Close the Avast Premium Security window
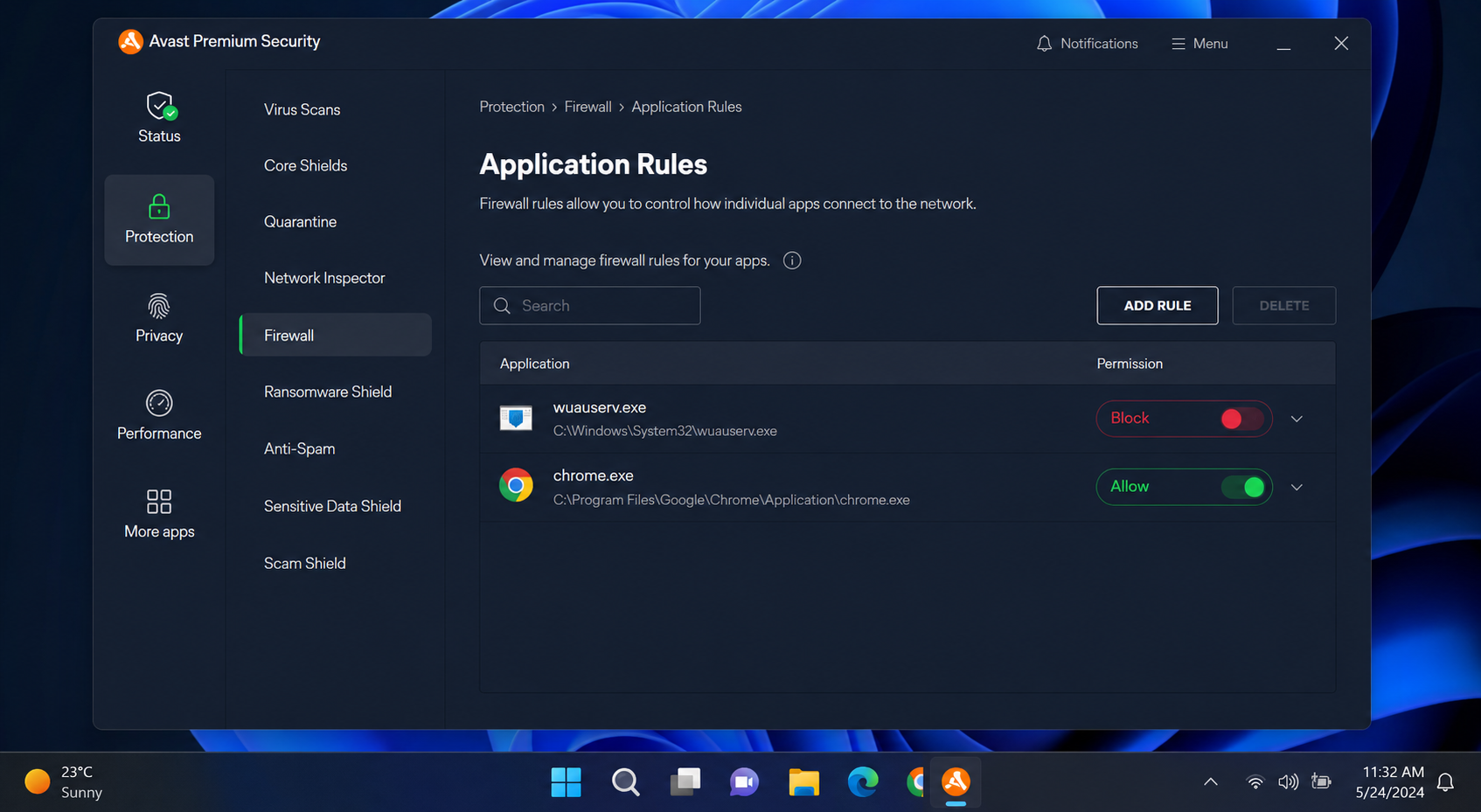1481x812 pixels. click(1341, 44)
